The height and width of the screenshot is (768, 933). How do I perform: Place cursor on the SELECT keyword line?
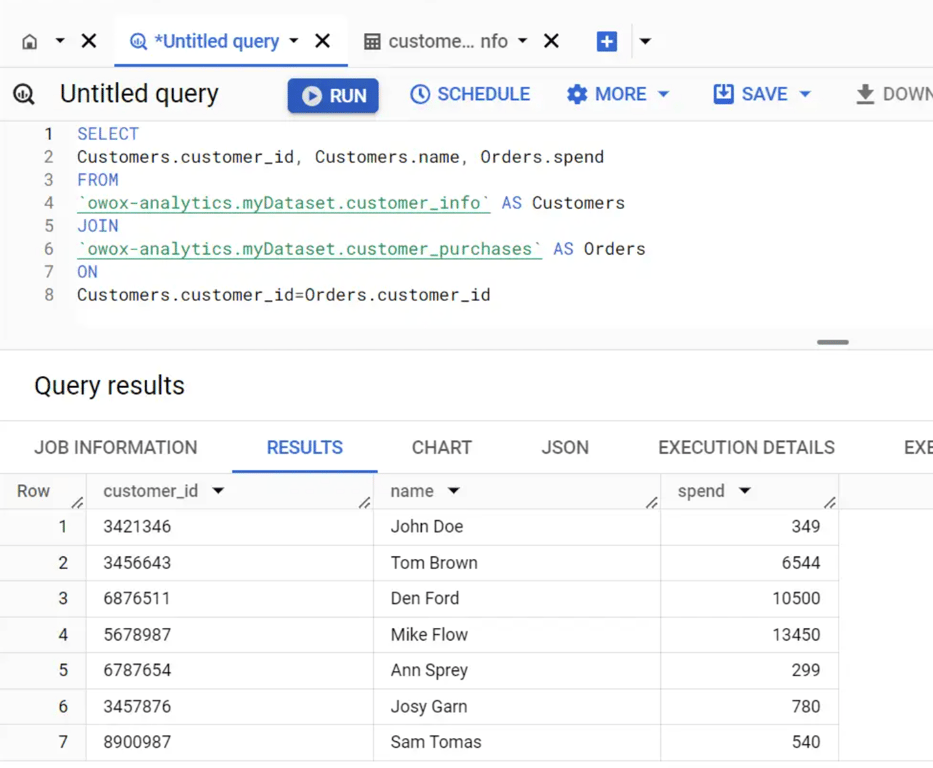tap(108, 134)
